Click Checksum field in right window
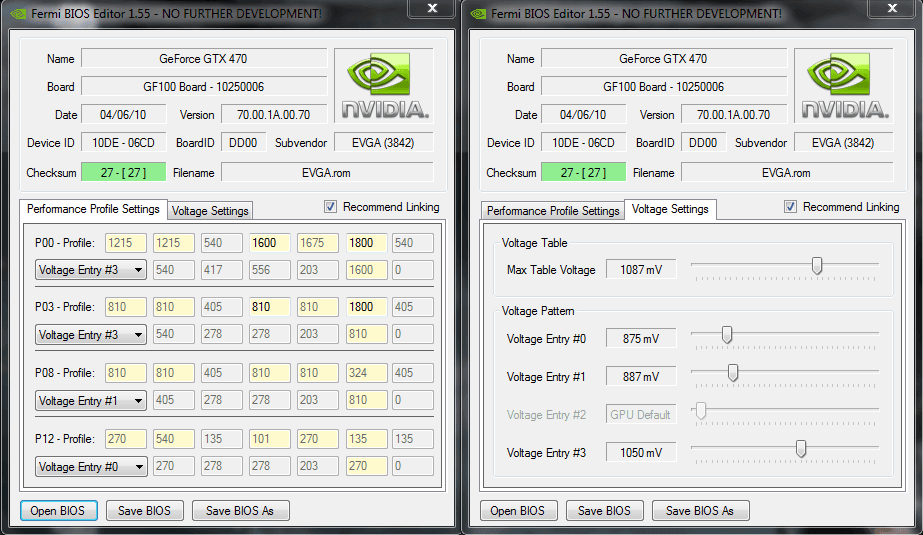Screen dimensions: 923x535 [583, 172]
